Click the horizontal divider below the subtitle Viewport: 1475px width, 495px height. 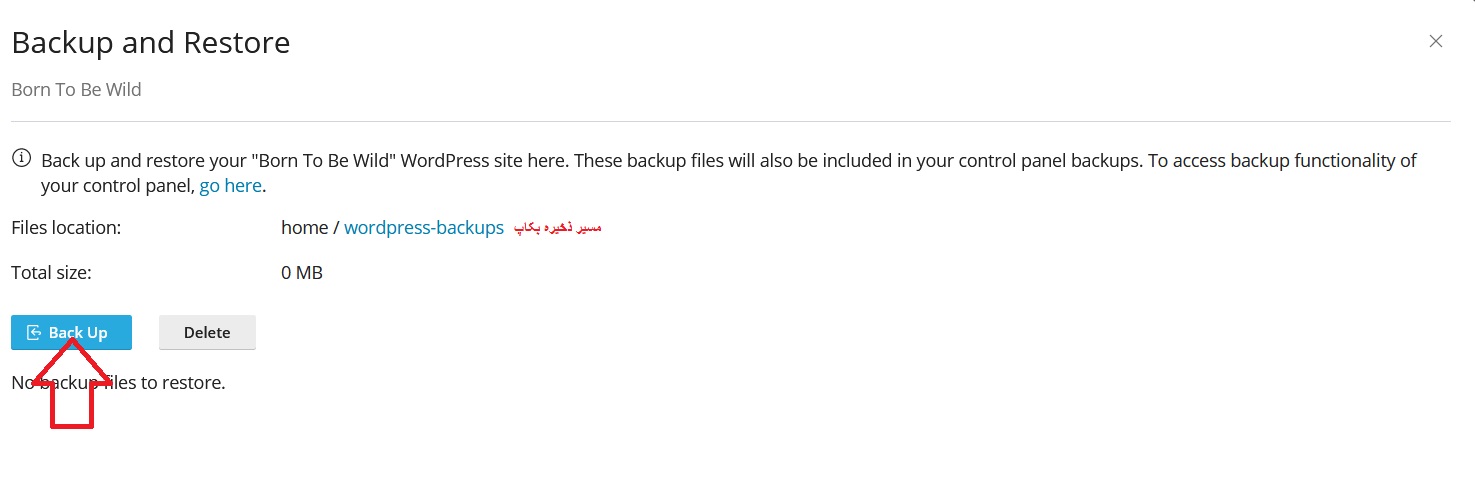click(x=730, y=122)
